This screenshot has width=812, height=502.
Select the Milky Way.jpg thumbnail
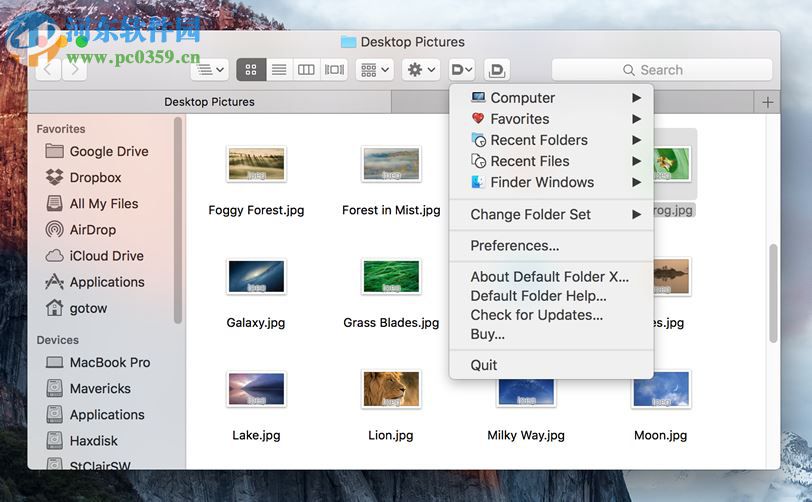click(x=526, y=393)
